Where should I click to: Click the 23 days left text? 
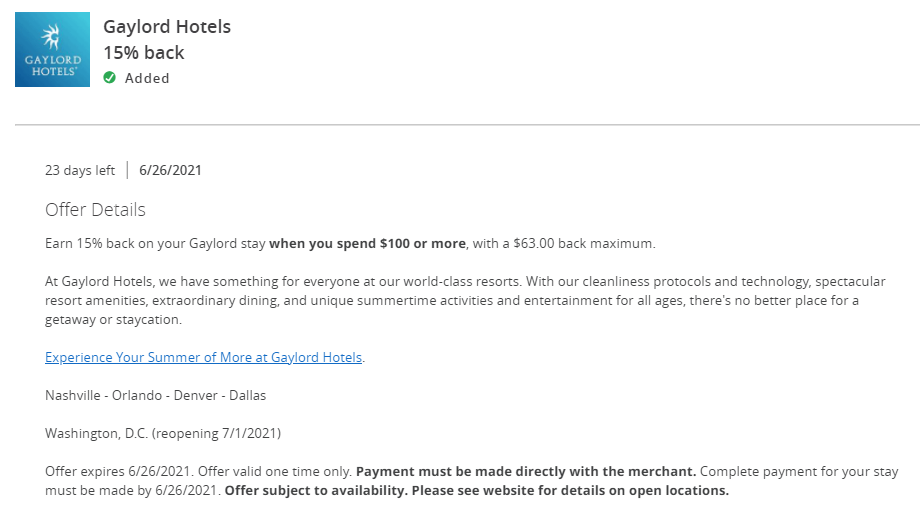point(80,170)
